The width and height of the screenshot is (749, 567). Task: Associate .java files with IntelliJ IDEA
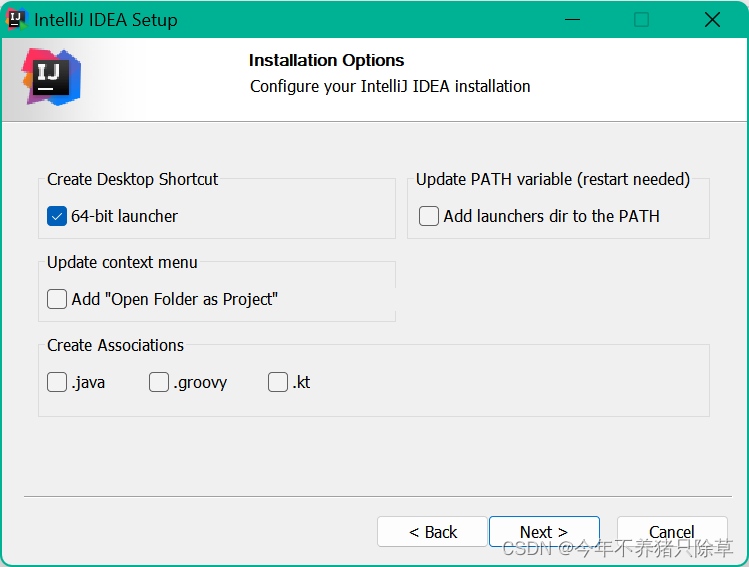57,382
